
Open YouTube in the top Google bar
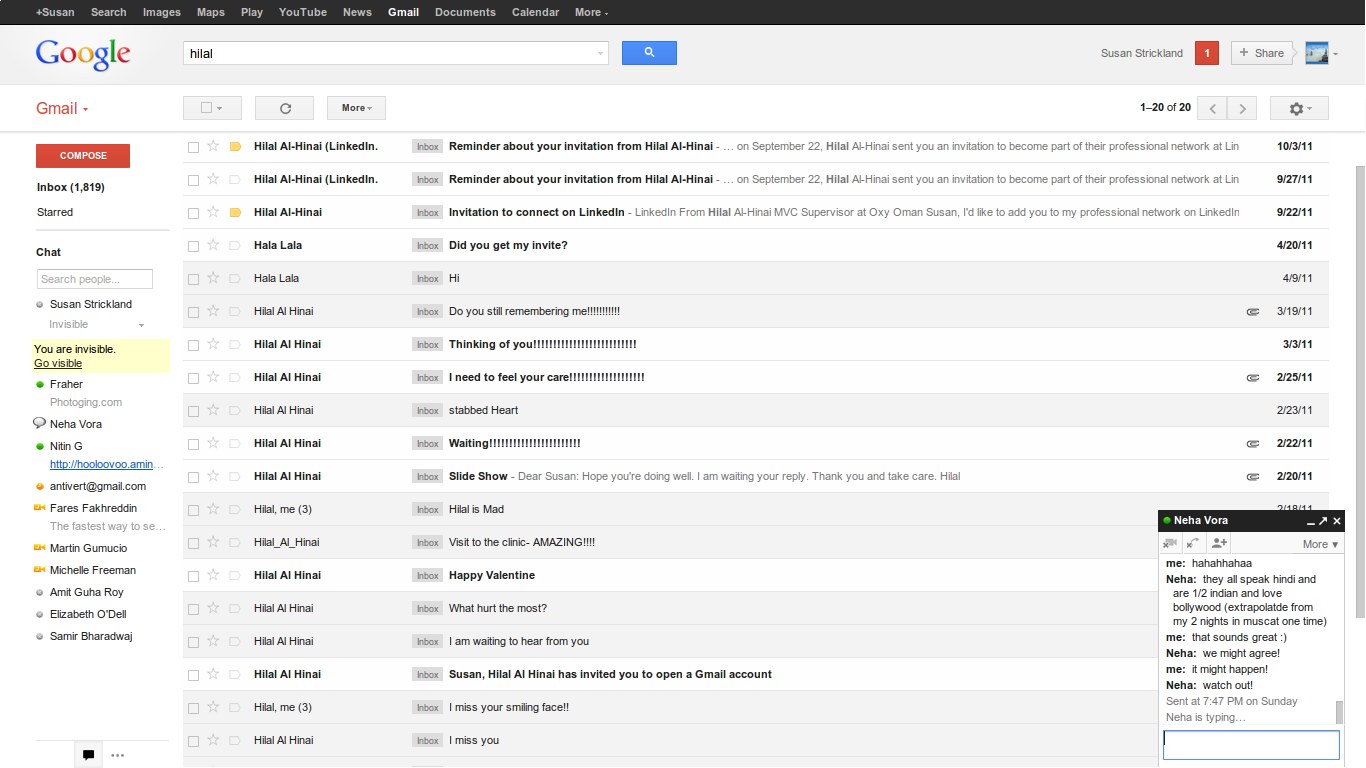click(303, 12)
